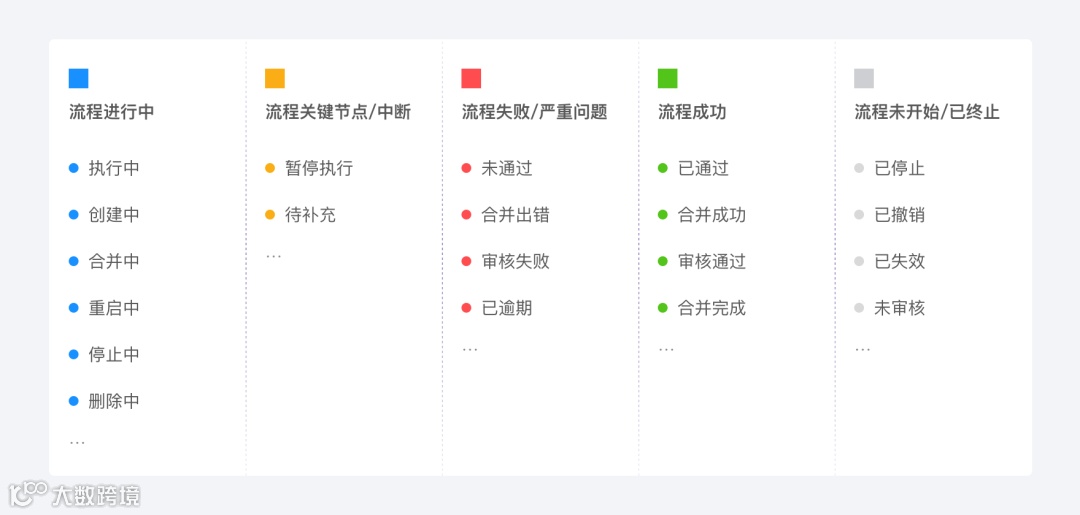The image size is (1080, 515).
Task: Choose the 未审核 status label
Action: (900, 308)
